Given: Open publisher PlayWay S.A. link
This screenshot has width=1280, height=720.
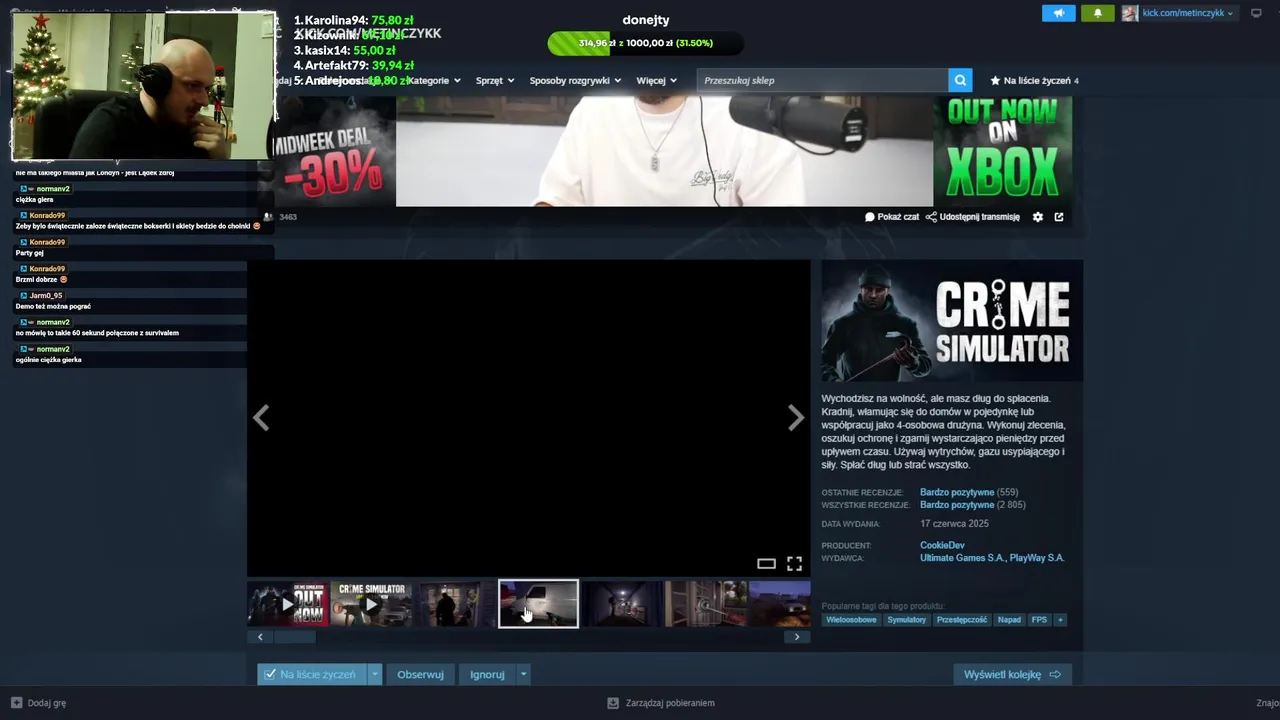Looking at the screenshot, I should pyautogui.click(x=1037, y=558).
